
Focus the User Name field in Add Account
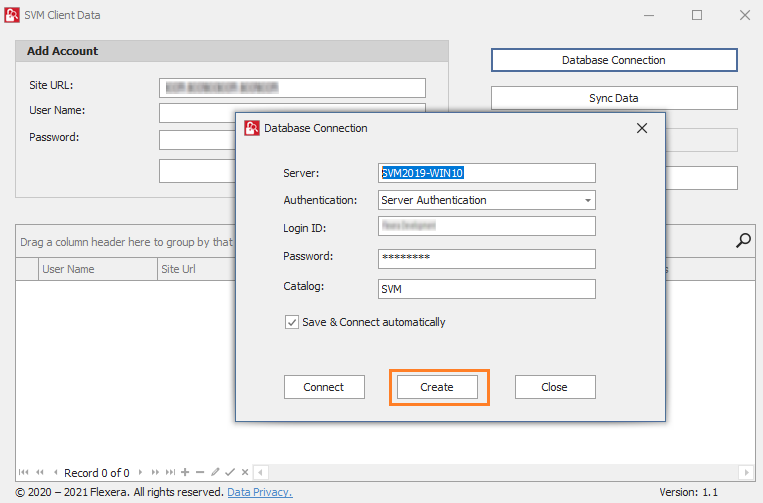pos(197,113)
